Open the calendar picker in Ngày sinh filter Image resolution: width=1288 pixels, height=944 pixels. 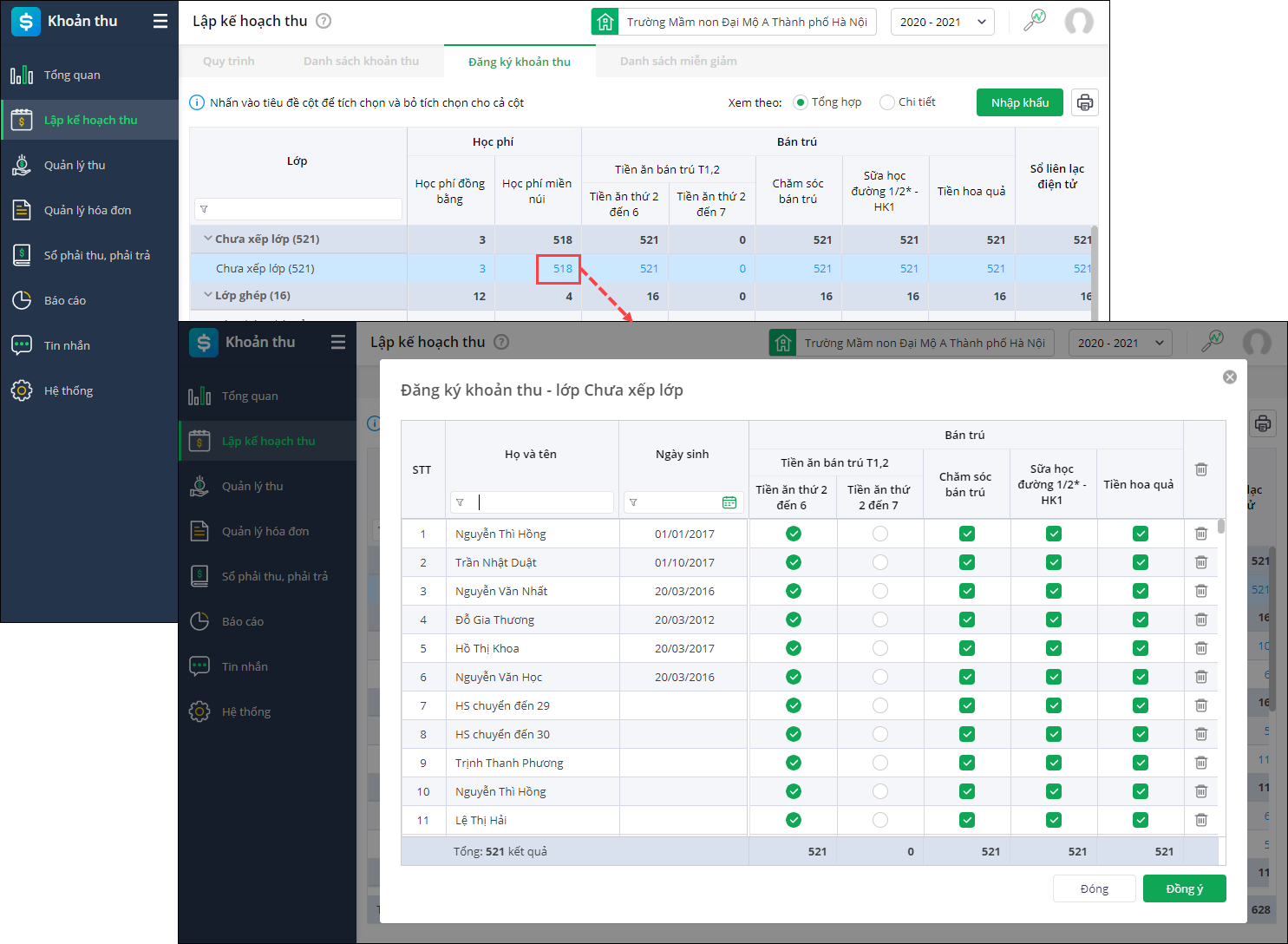pyautogui.click(x=729, y=502)
